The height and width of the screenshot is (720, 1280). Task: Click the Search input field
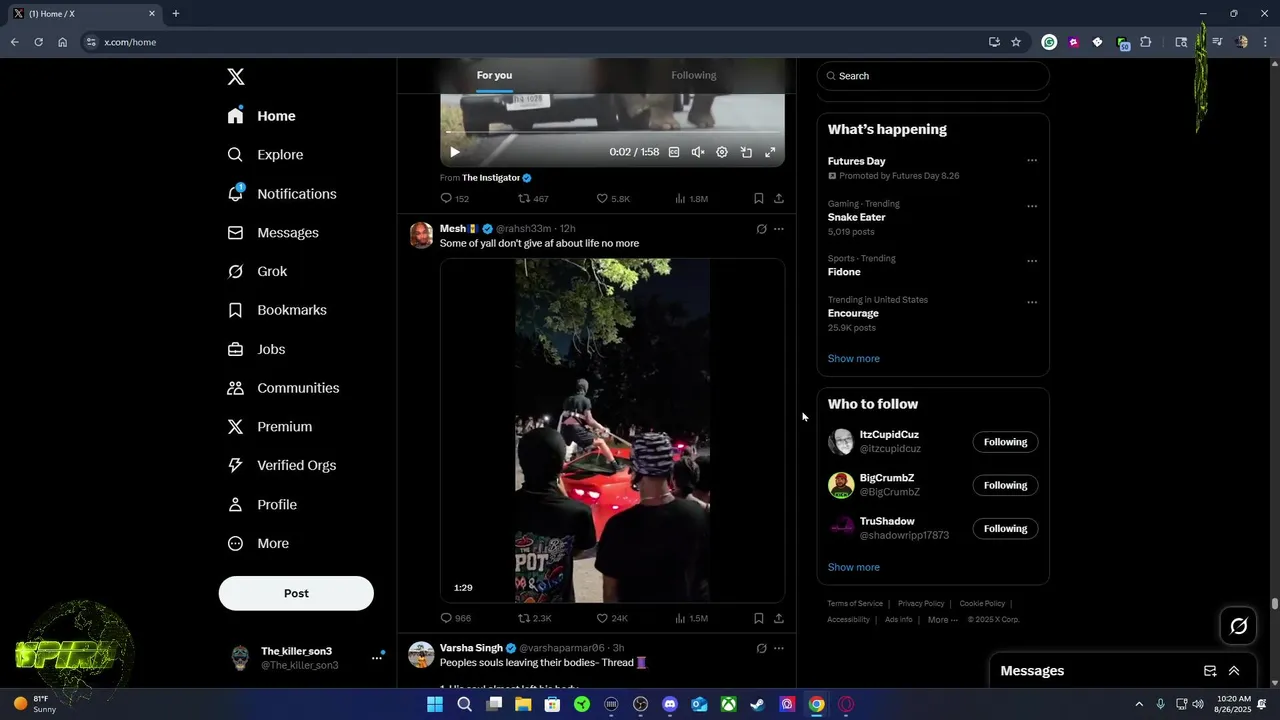[x=933, y=76]
